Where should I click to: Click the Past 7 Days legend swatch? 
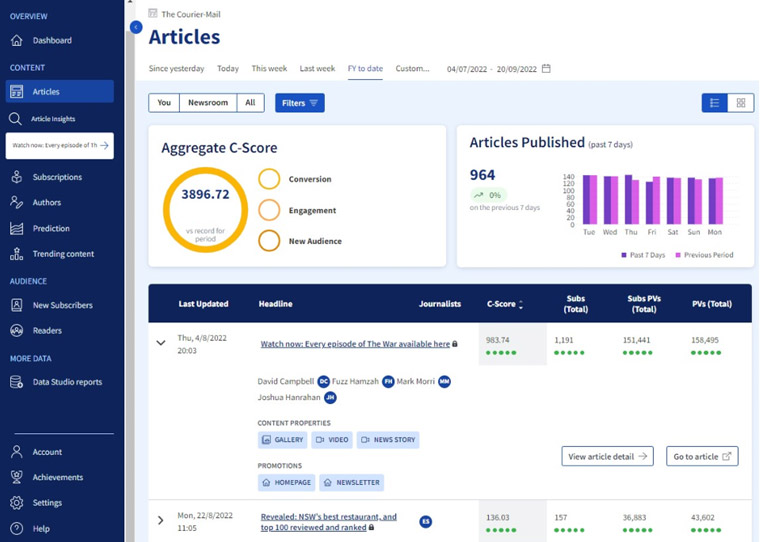pos(624,255)
